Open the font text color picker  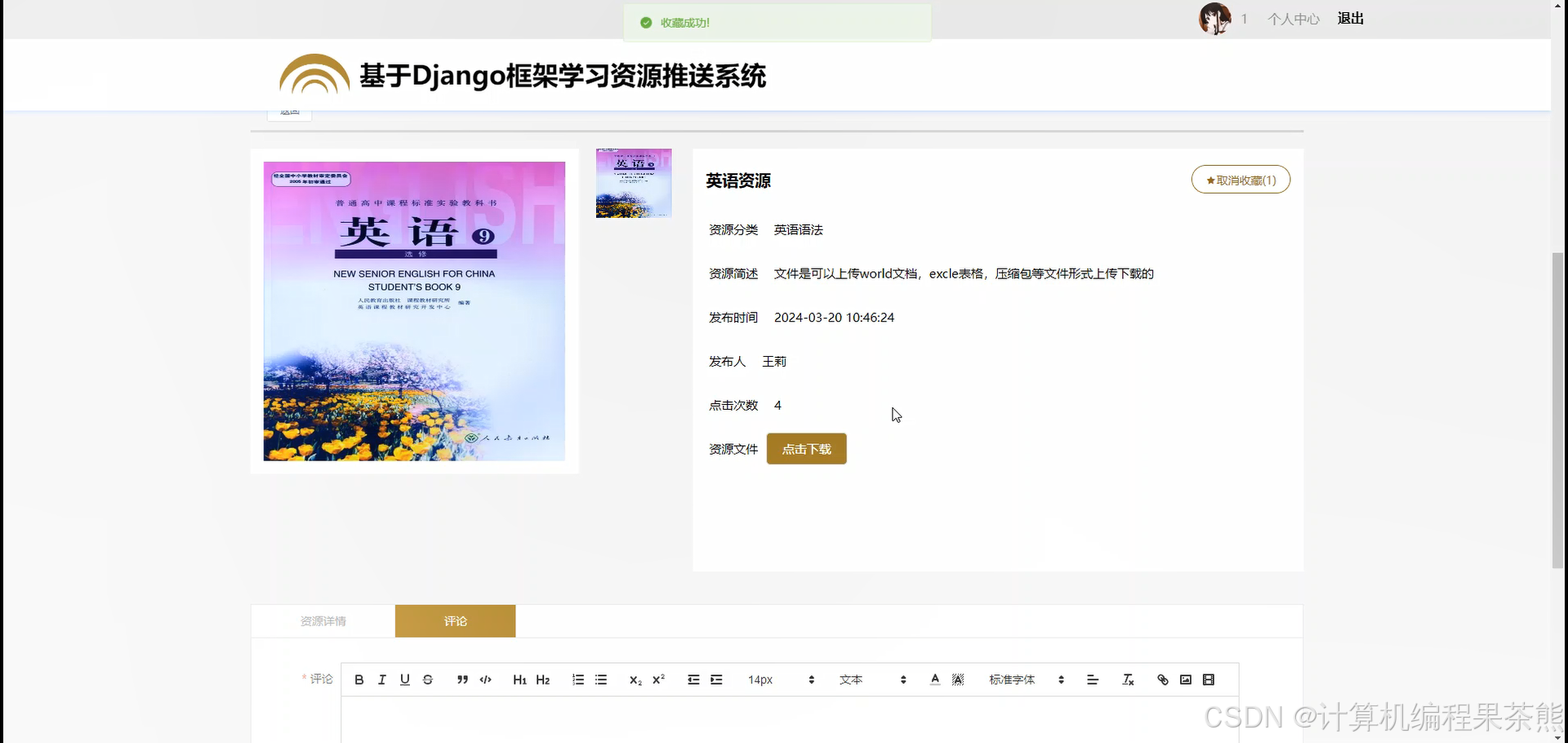point(935,679)
